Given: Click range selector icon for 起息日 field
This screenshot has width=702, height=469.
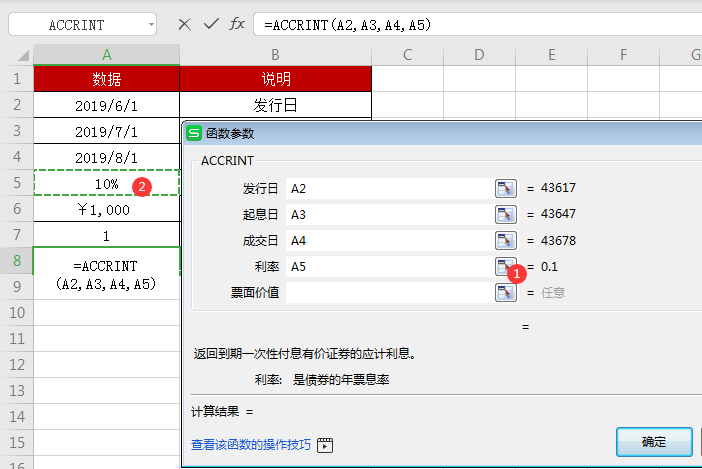Looking at the screenshot, I should [506, 214].
